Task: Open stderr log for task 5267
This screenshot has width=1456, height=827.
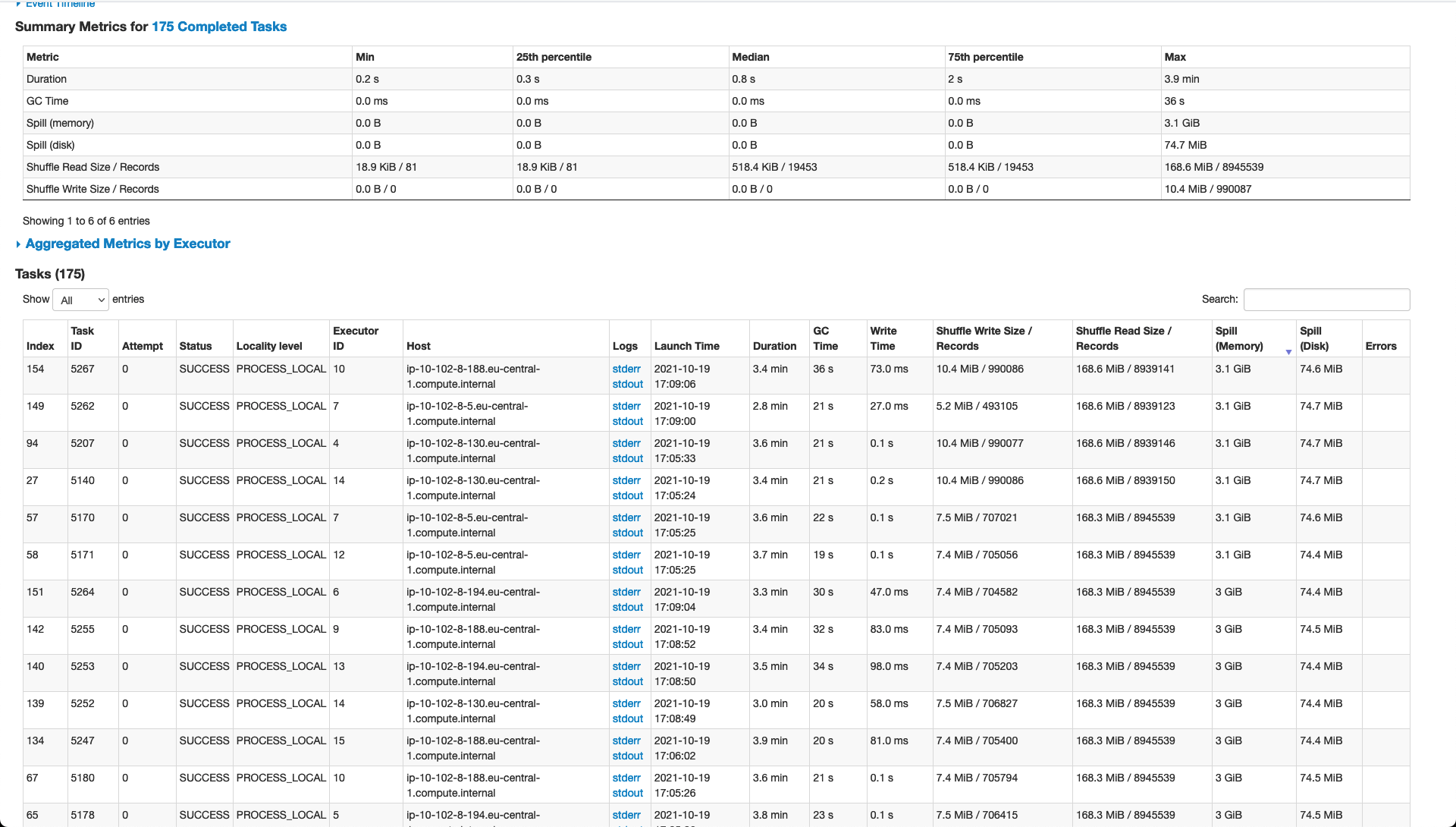Action: tap(626, 369)
